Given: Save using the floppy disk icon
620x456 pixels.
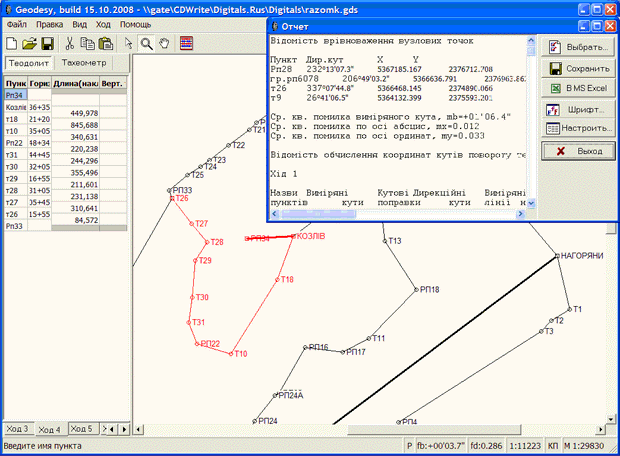Looking at the screenshot, I should tap(47, 44).
